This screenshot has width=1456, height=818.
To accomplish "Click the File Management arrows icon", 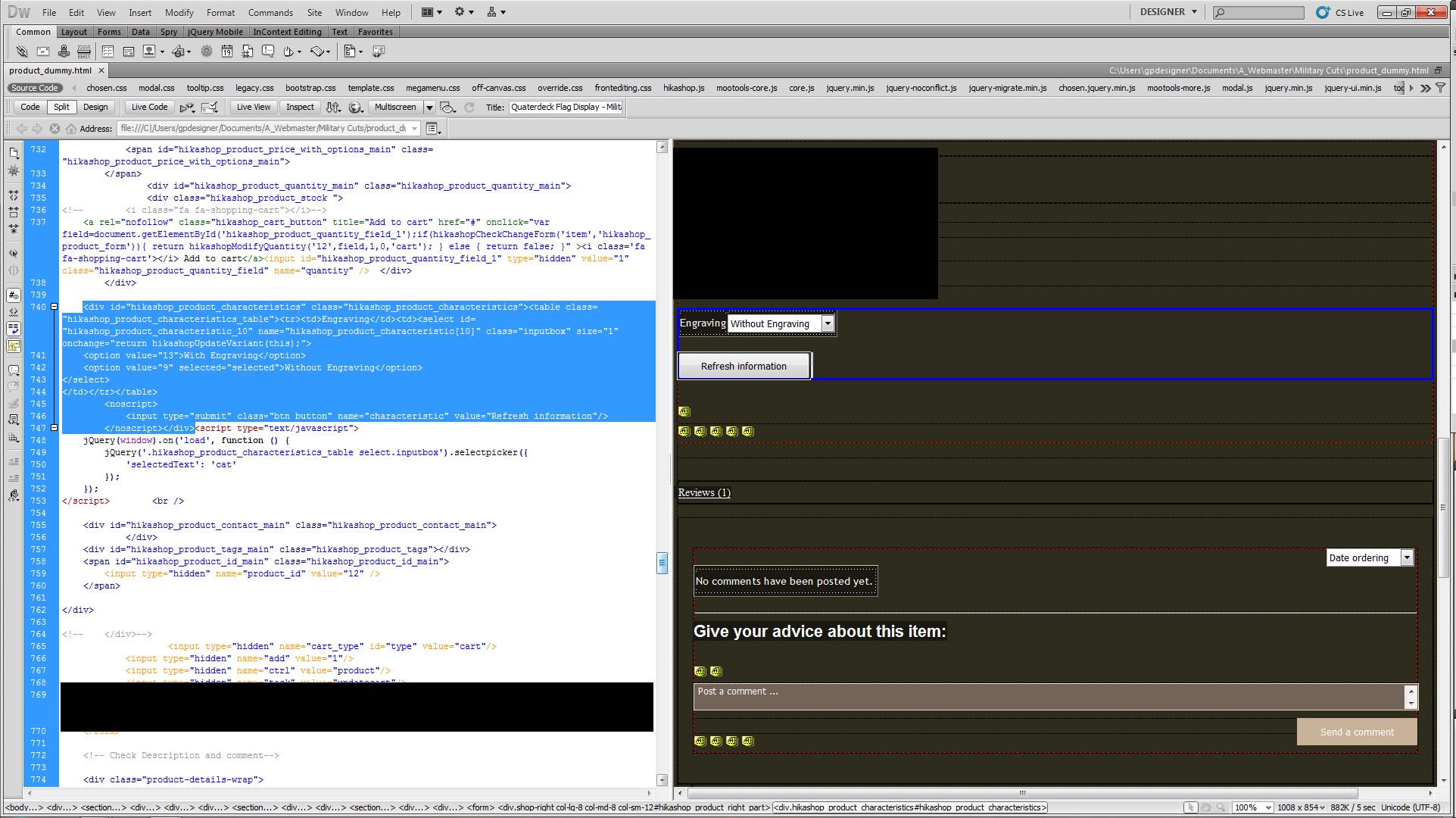I will [x=333, y=108].
